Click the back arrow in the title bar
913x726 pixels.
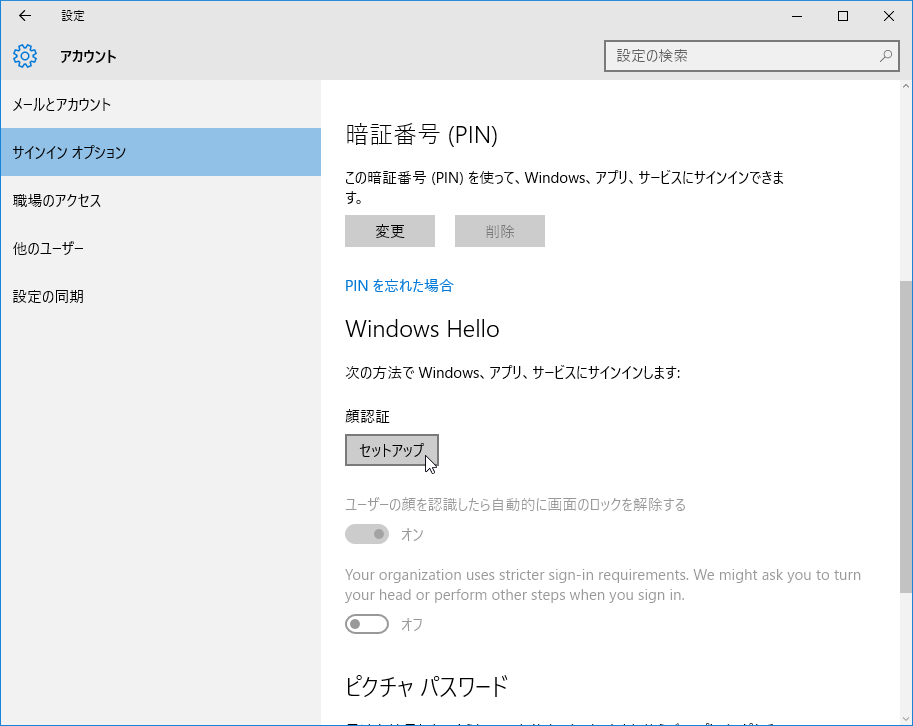pos(24,16)
